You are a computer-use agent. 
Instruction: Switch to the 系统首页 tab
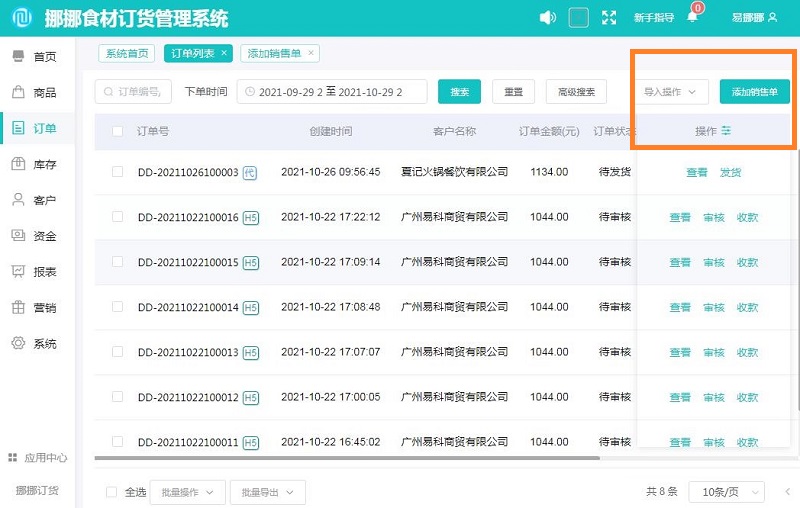point(127,53)
